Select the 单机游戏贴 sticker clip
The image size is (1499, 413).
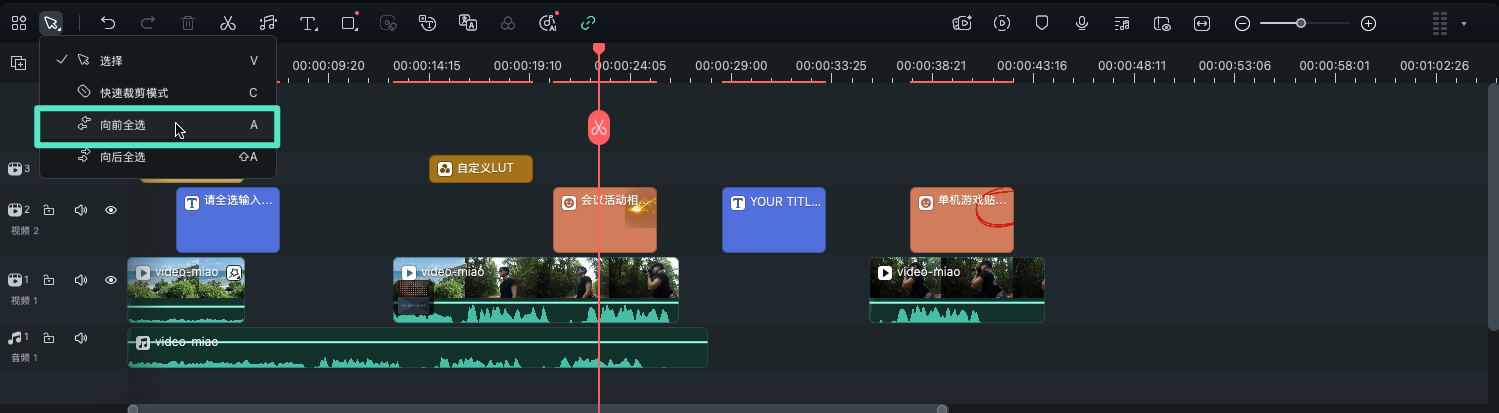click(962, 219)
